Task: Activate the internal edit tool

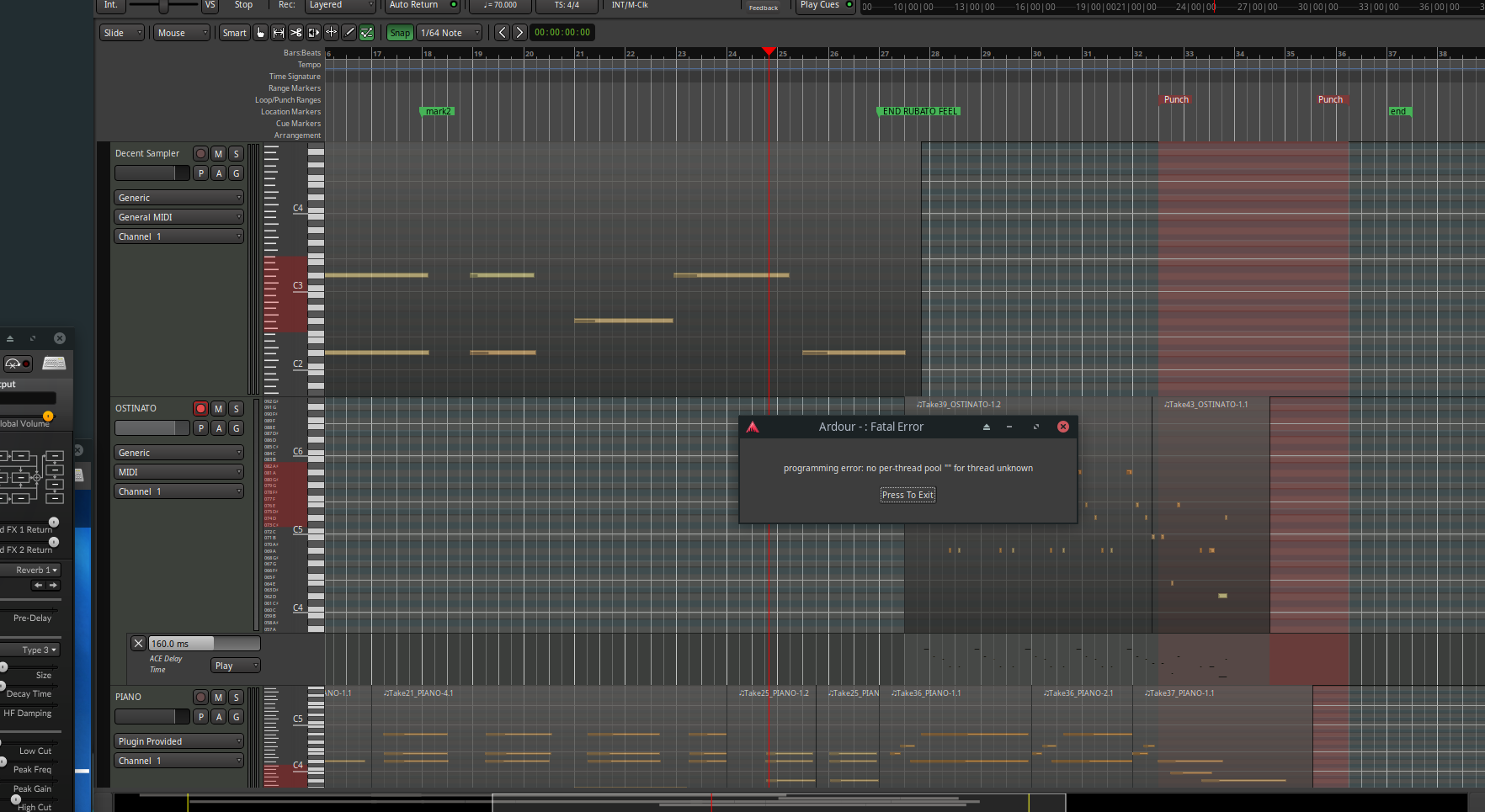Action: point(367,33)
